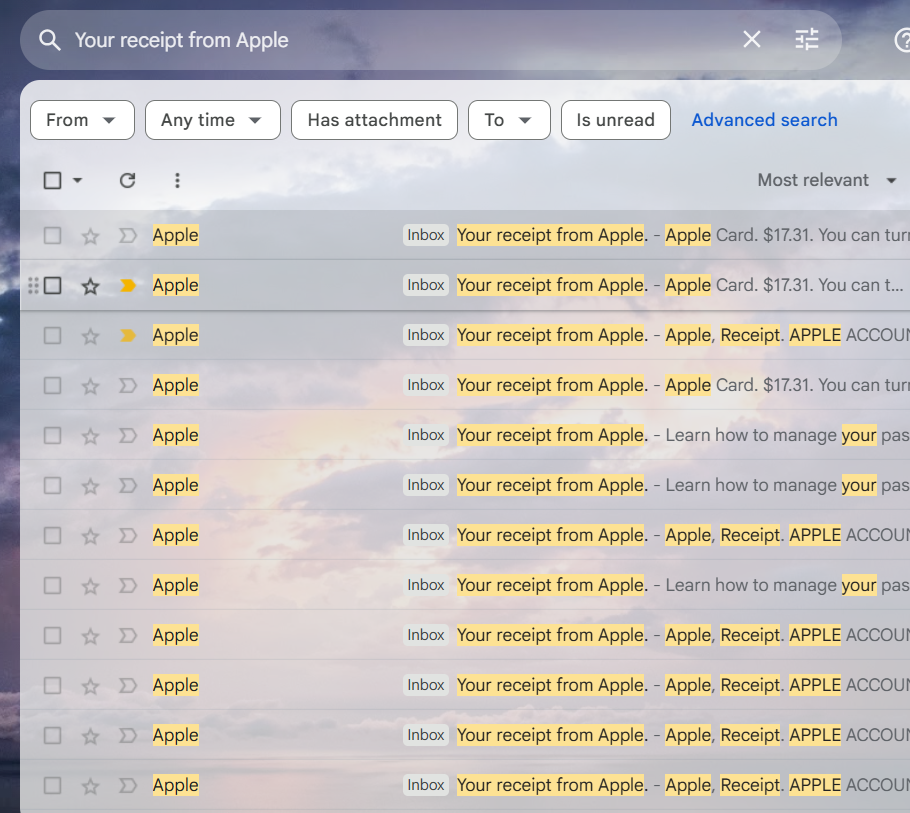Star the first Apple receipt email
This screenshot has width=910, height=813.
(x=90, y=235)
